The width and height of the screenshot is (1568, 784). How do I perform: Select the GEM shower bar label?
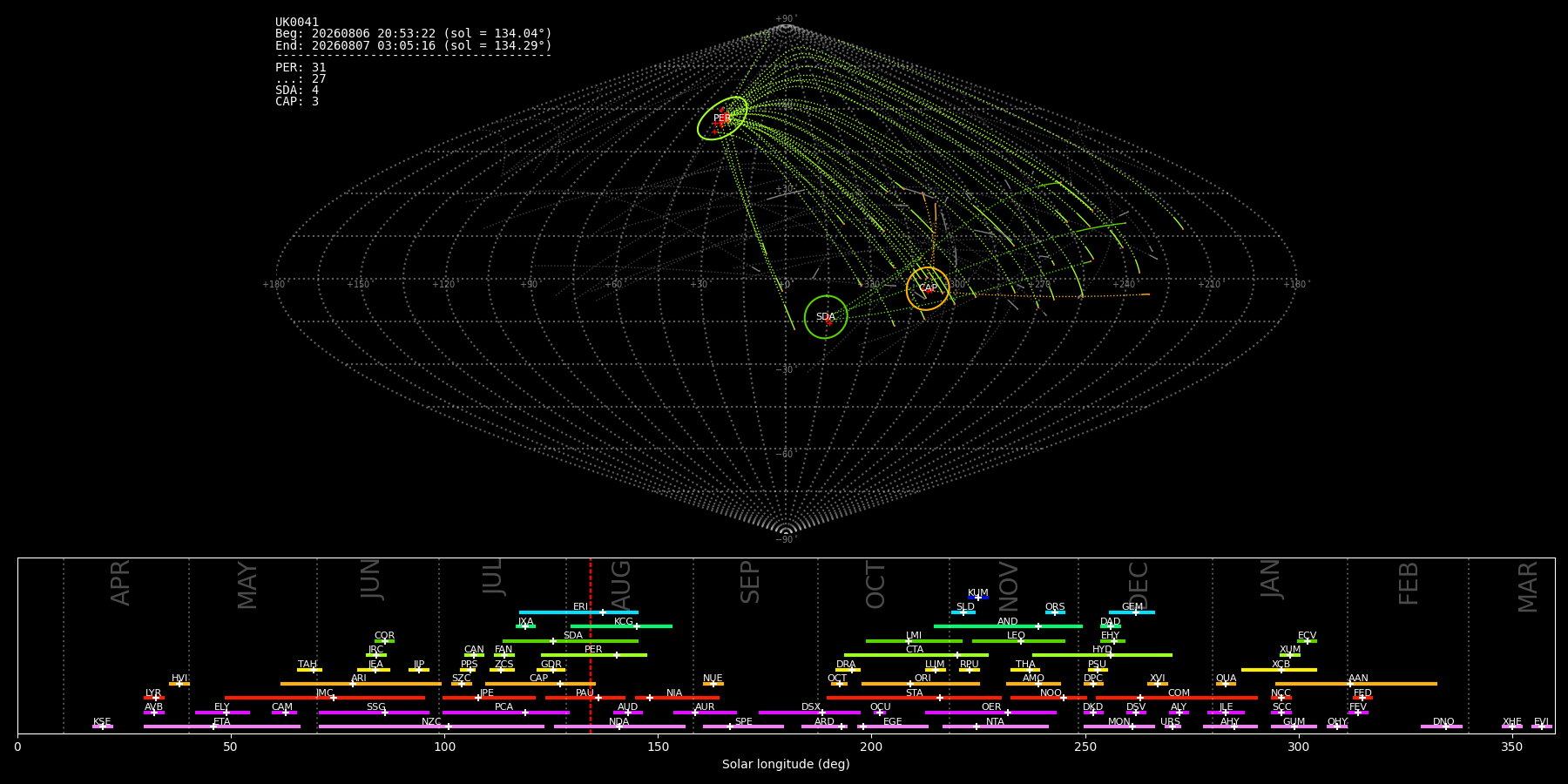1132,607
